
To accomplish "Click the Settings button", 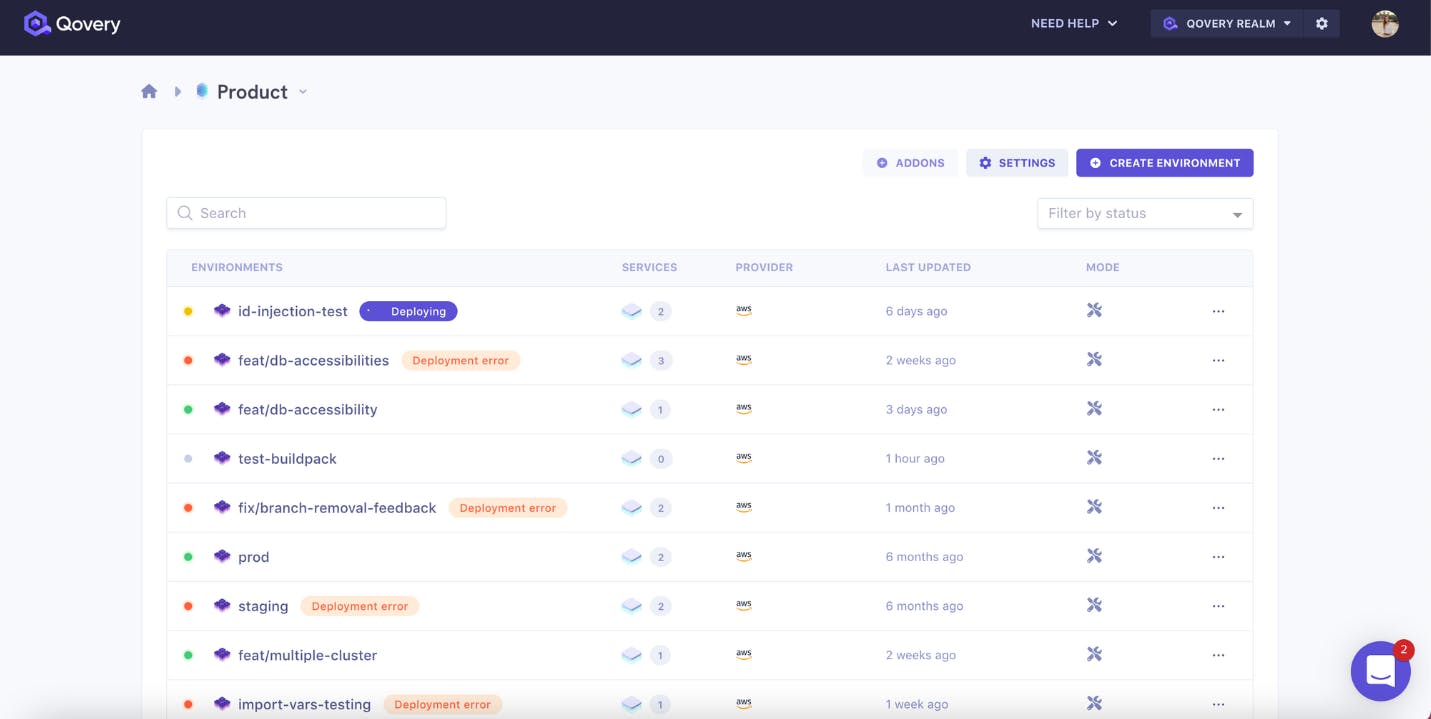I will click(1017, 163).
